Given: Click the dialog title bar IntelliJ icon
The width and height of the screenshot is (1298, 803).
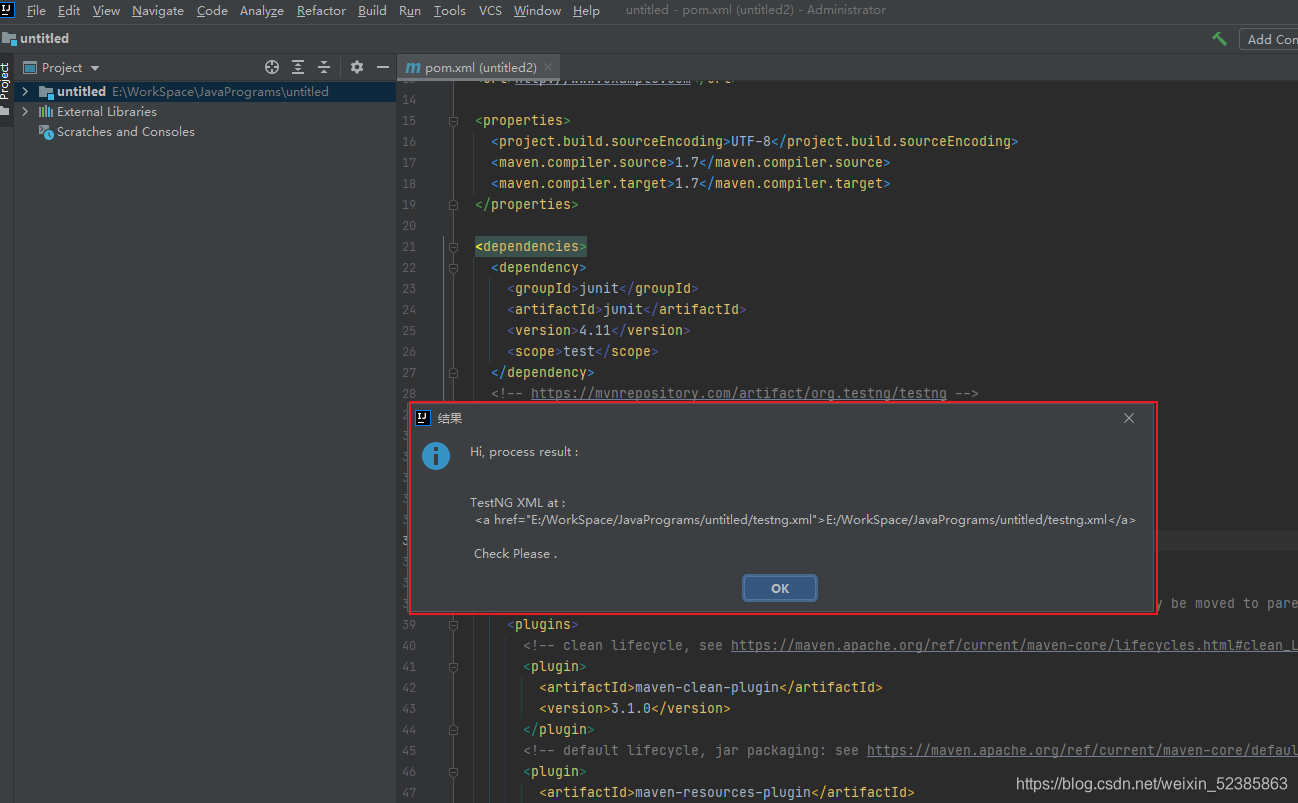Looking at the screenshot, I should [423, 418].
